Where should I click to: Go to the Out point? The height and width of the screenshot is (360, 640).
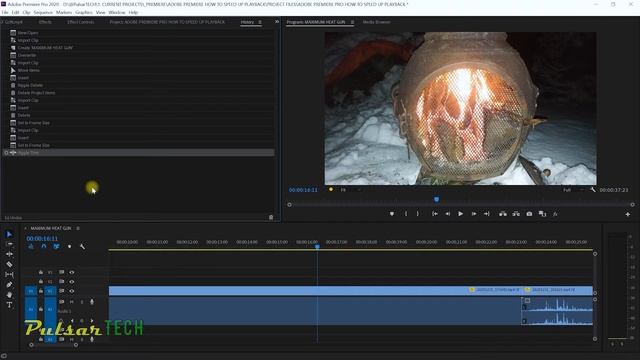click(487, 214)
